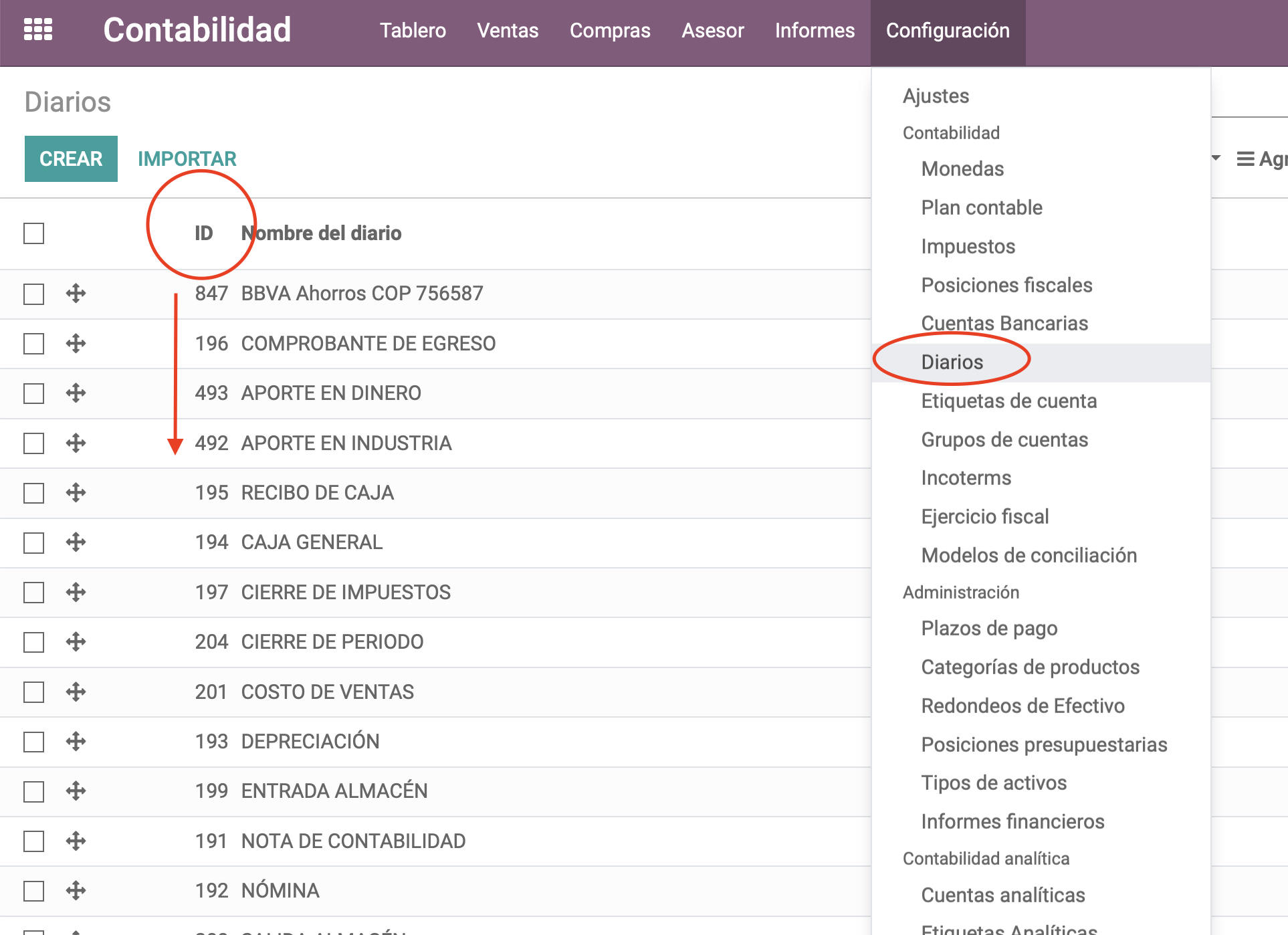Check the RECIBO DE CAJA row
Screen dimensions: 1288x935
(33, 493)
